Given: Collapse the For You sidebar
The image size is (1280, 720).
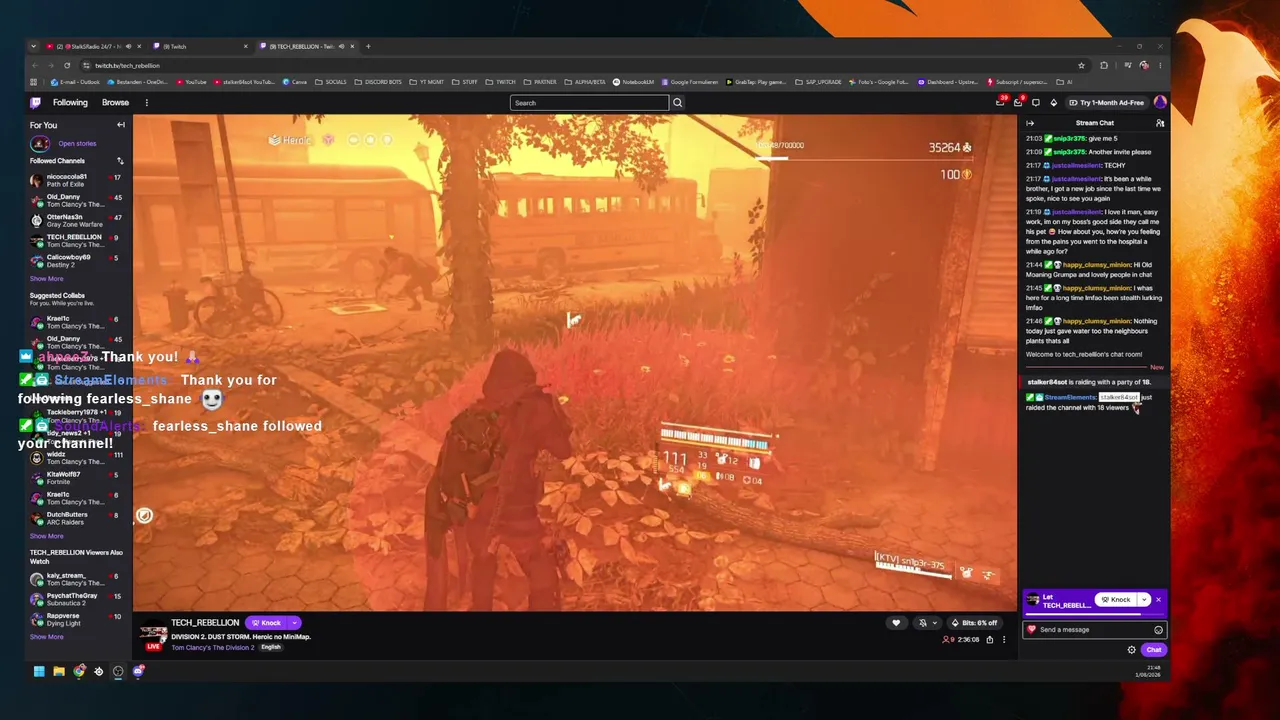Looking at the screenshot, I should pyautogui.click(x=121, y=125).
